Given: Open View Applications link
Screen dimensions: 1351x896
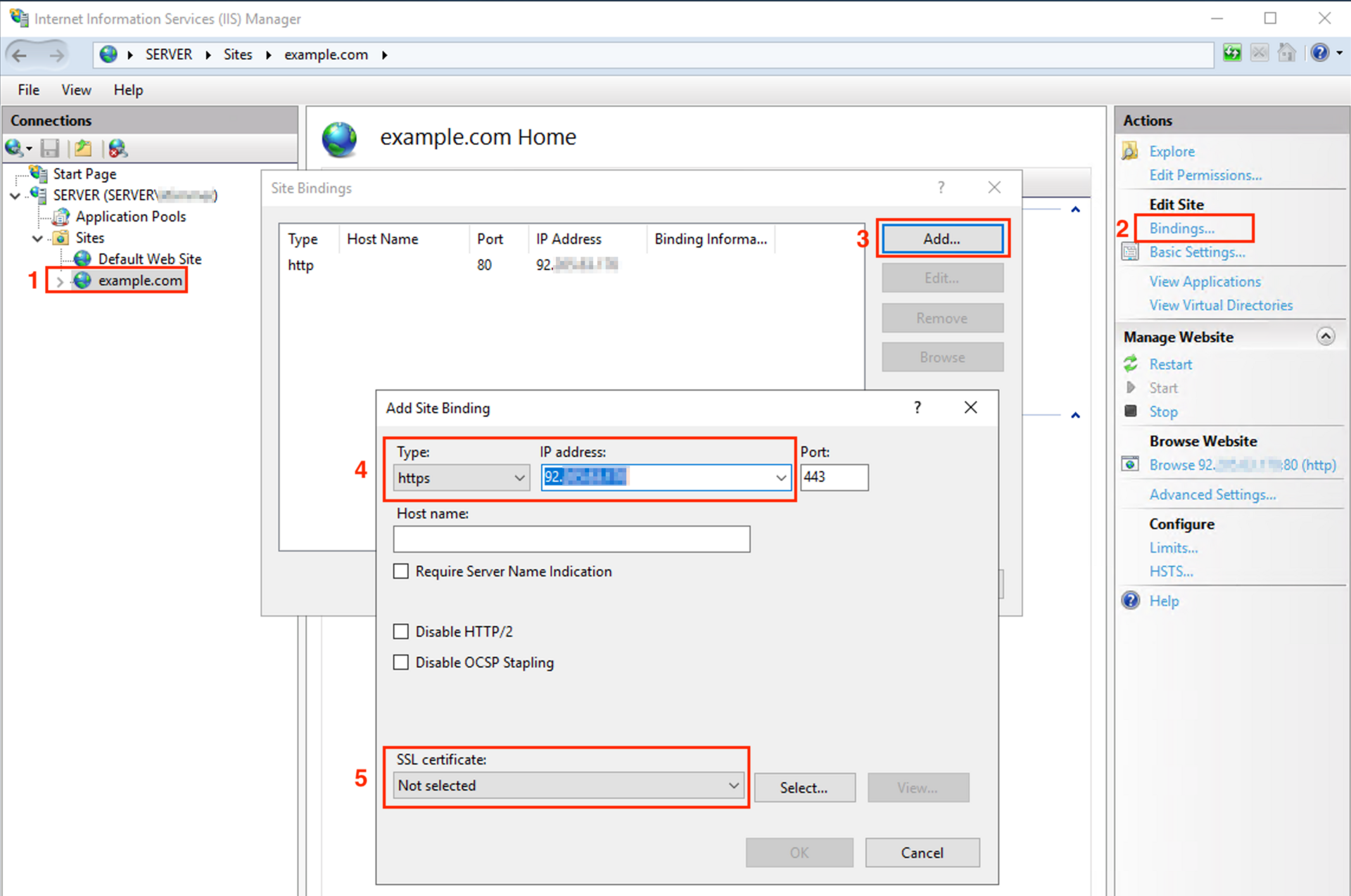Looking at the screenshot, I should [1205, 281].
